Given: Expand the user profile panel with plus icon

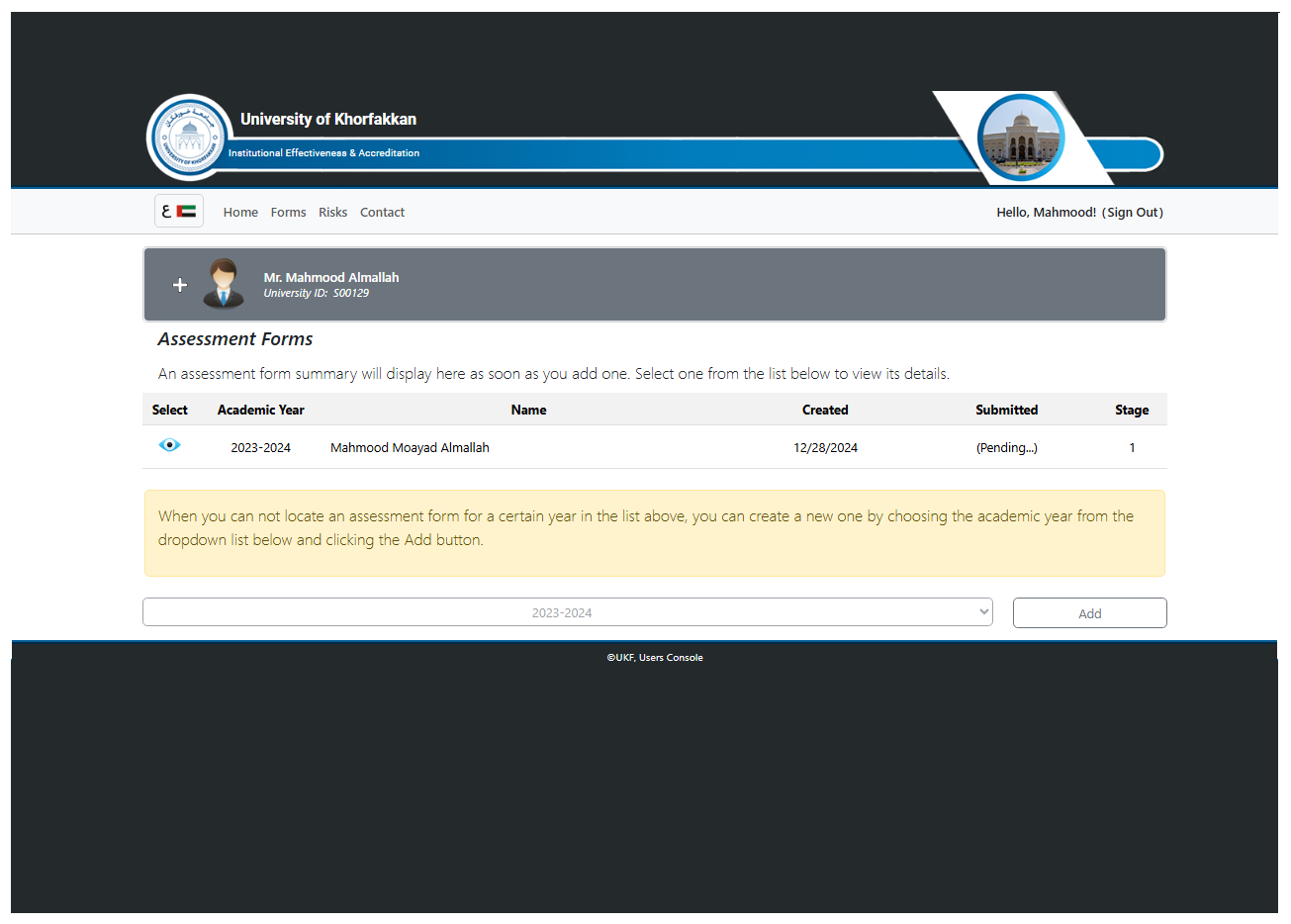Looking at the screenshot, I should pyautogui.click(x=180, y=285).
